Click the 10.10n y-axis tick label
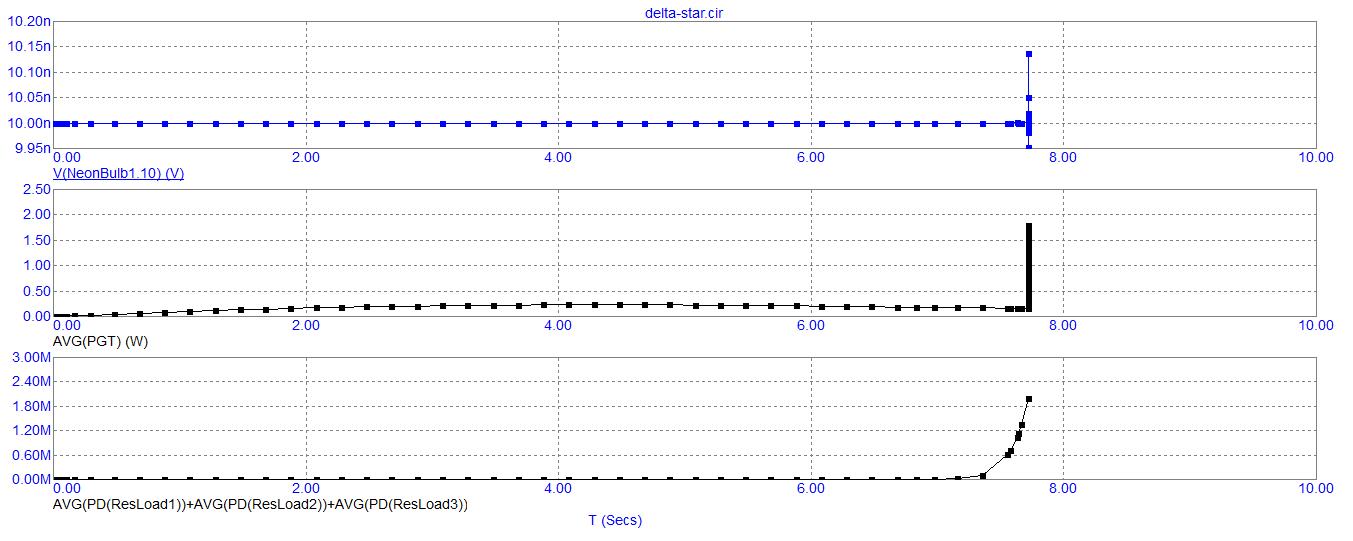The image size is (1353, 541). (27, 72)
